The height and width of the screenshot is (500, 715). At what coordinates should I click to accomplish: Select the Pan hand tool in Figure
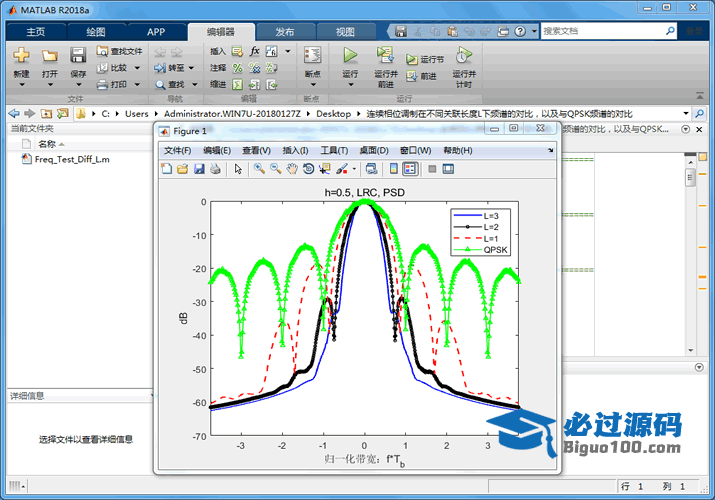[292, 169]
